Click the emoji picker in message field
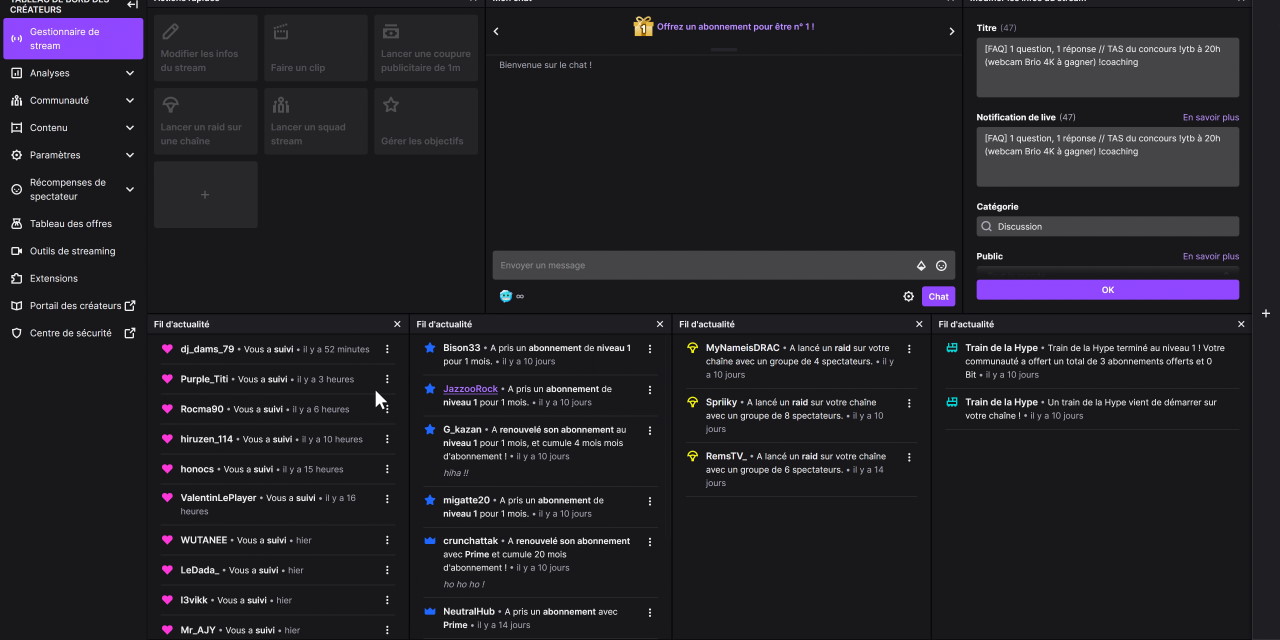The image size is (1280, 640). point(941,266)
